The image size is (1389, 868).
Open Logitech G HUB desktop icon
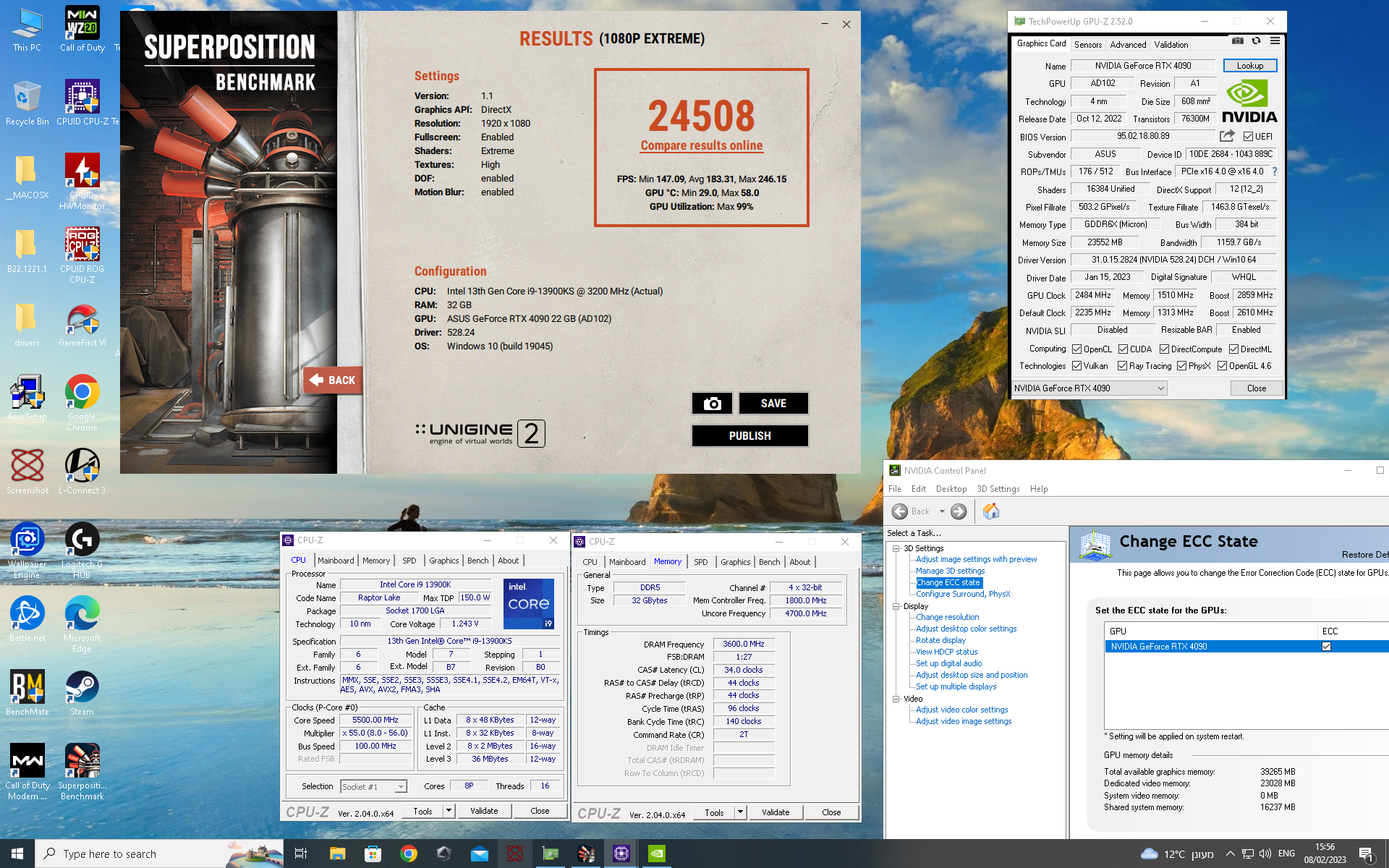[x=82, y=550]
